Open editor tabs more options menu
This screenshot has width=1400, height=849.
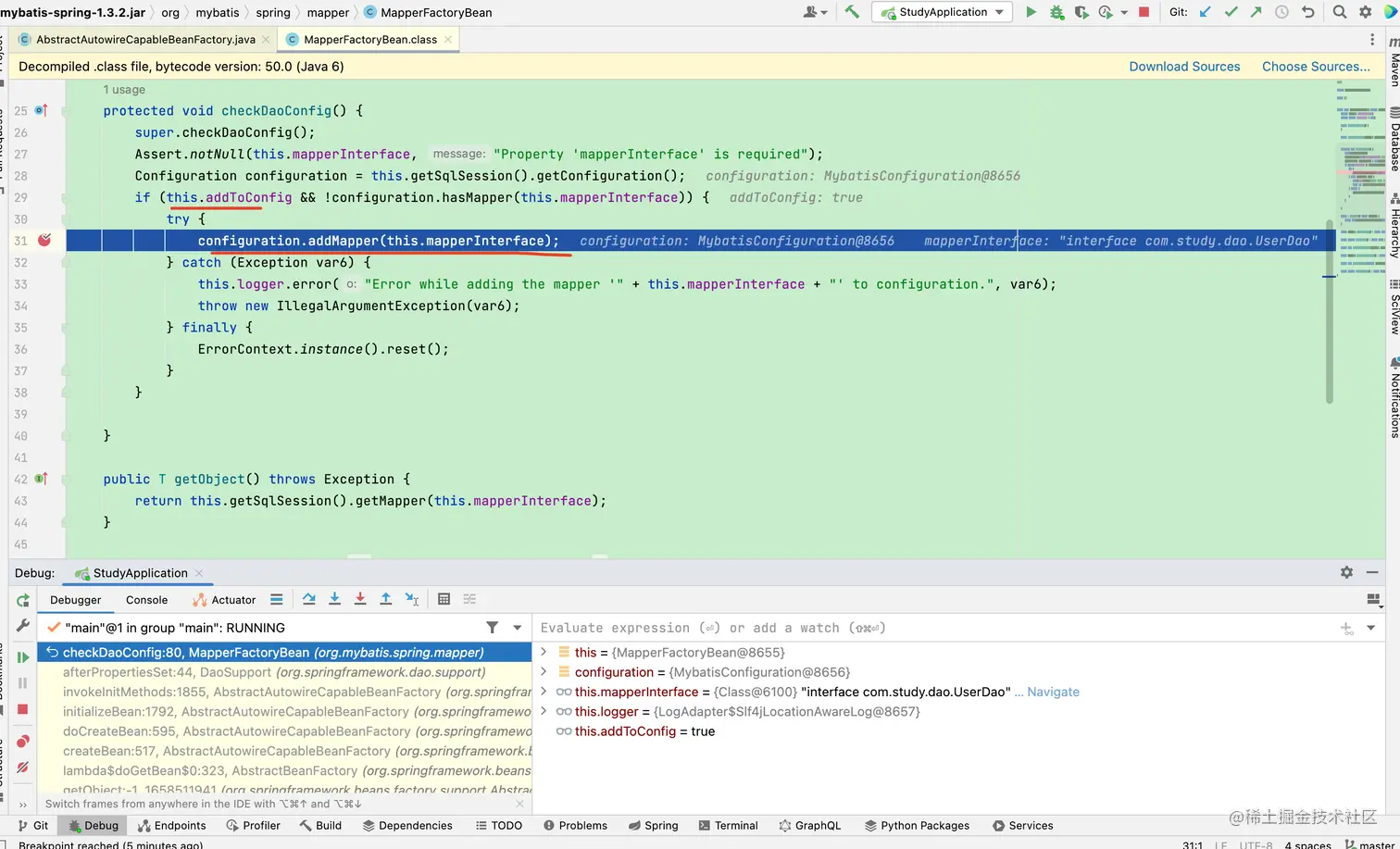[x=1372, y=40]
